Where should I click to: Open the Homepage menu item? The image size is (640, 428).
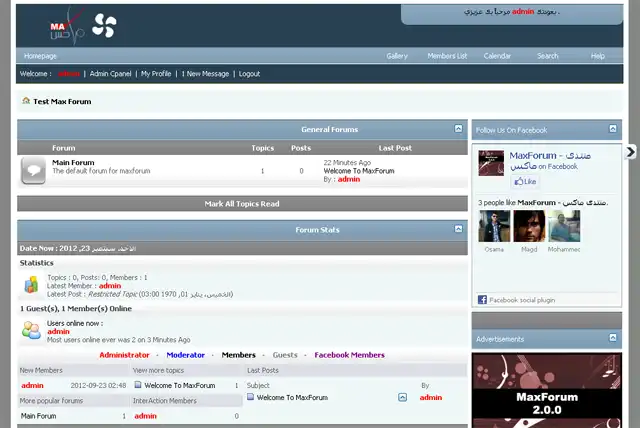pos(40,56)
